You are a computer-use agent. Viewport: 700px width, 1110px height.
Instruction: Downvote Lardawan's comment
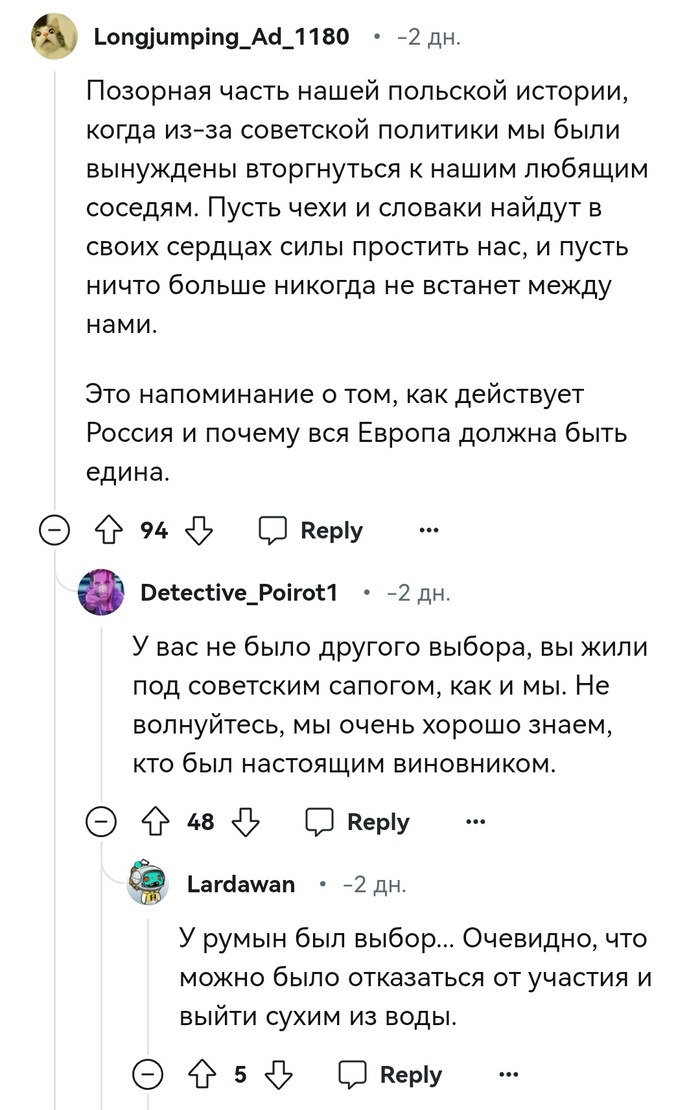pos(279,1075)
